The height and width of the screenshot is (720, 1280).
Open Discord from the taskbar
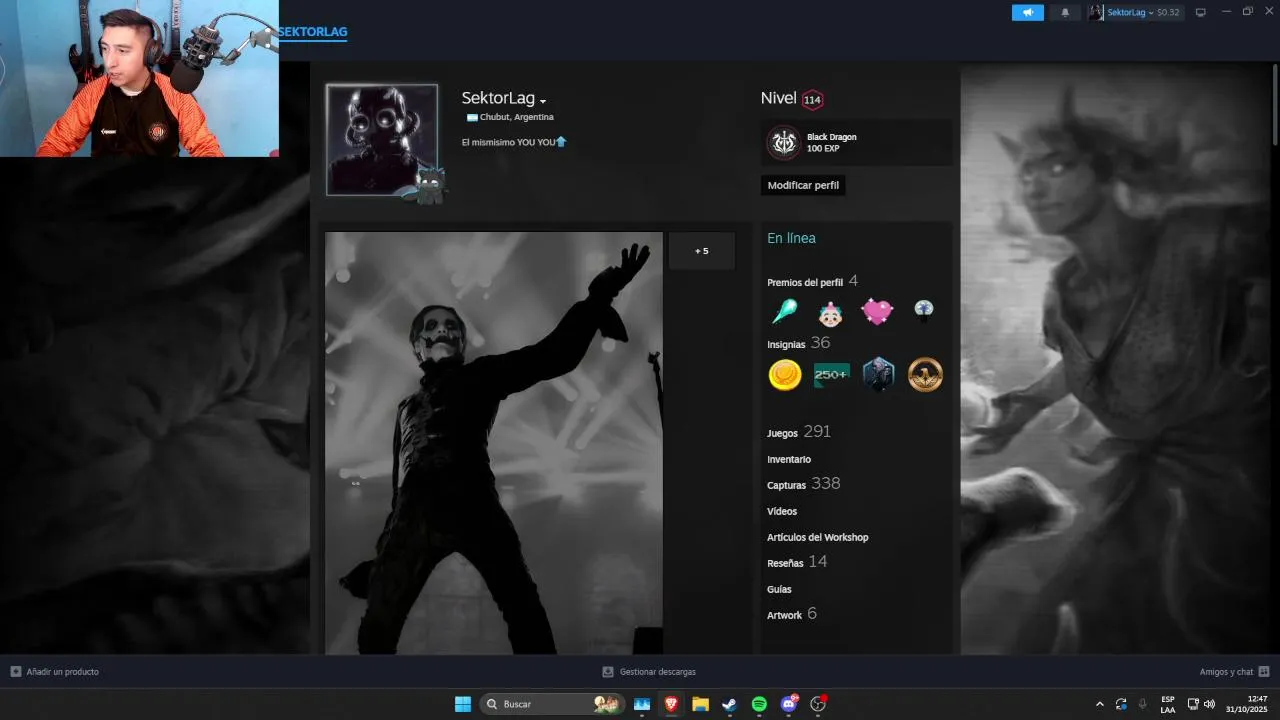[788, 704]
